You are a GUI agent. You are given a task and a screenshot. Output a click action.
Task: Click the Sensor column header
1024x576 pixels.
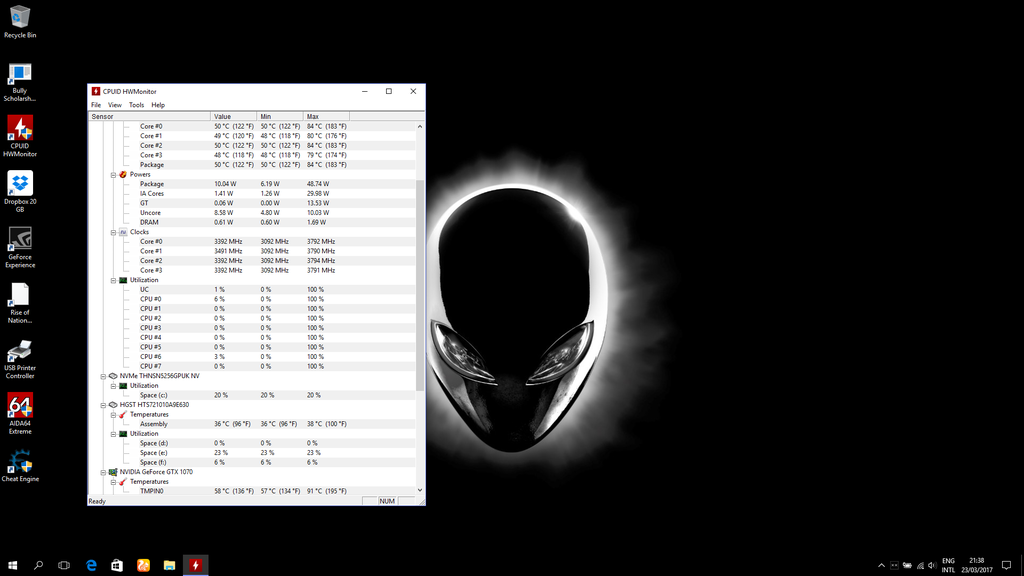tap(150, 116)
